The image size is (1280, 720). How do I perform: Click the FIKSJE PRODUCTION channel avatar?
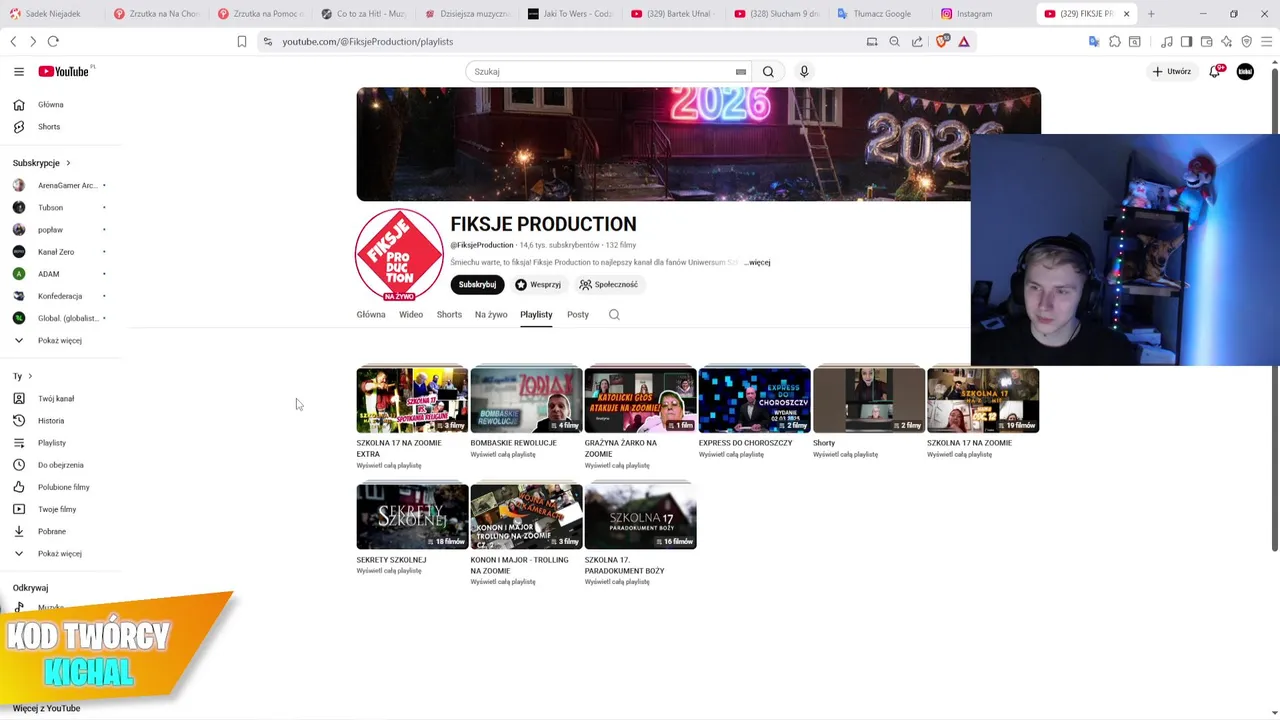point(399,254)
